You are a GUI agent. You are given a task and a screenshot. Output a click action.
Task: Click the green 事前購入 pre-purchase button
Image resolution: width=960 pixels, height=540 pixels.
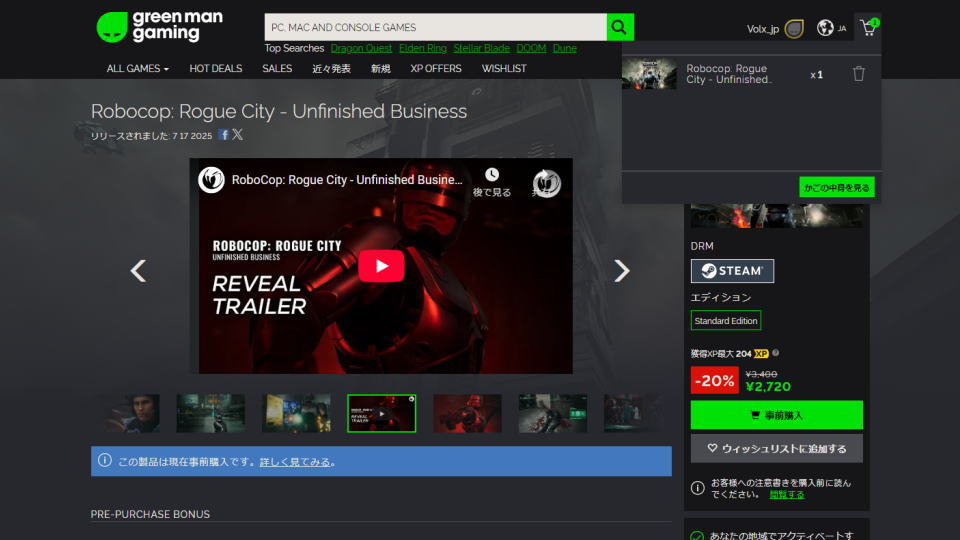pyautogui.click(x=776, y=415)
